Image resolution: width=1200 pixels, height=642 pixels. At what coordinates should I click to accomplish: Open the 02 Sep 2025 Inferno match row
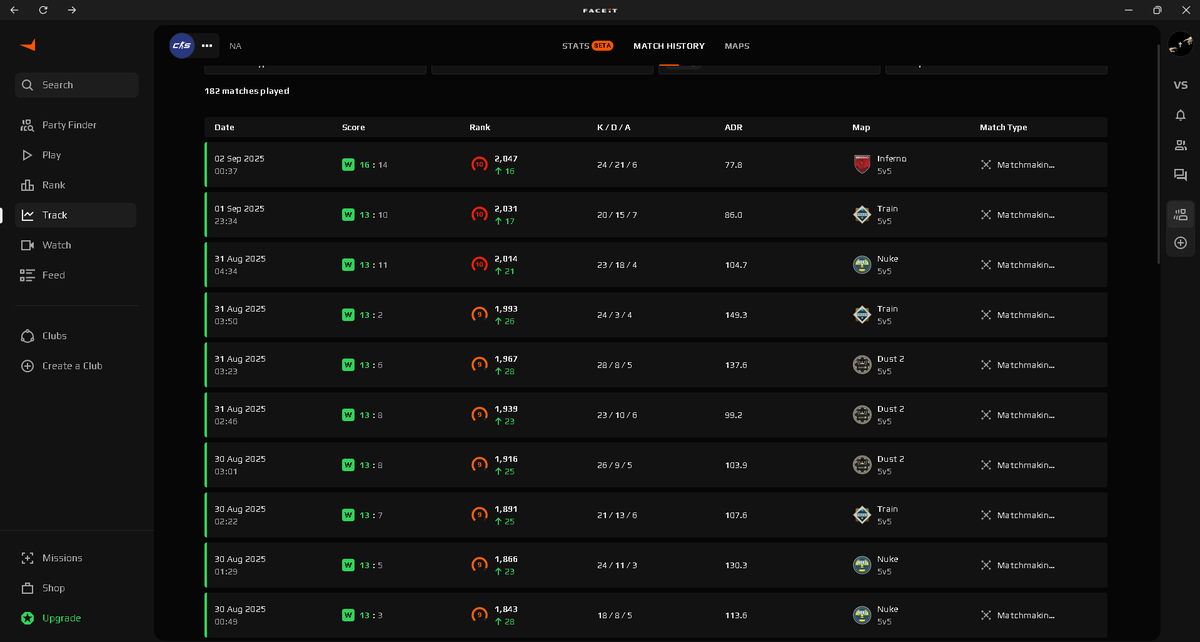[x=656, y=164]
